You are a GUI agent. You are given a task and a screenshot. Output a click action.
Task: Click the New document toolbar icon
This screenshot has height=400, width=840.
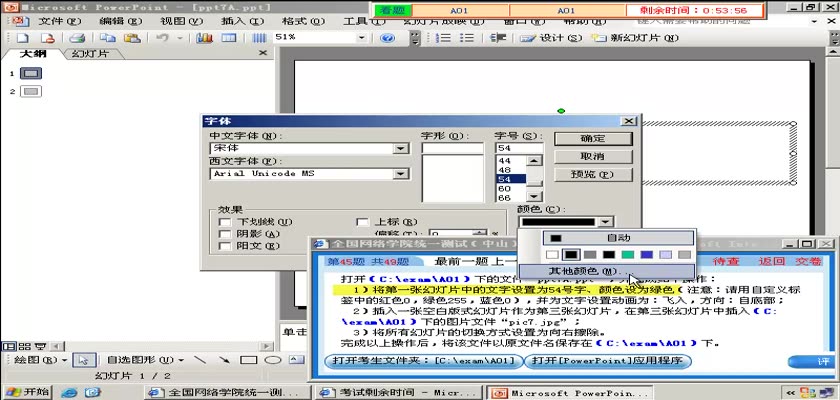pos(22,38)
